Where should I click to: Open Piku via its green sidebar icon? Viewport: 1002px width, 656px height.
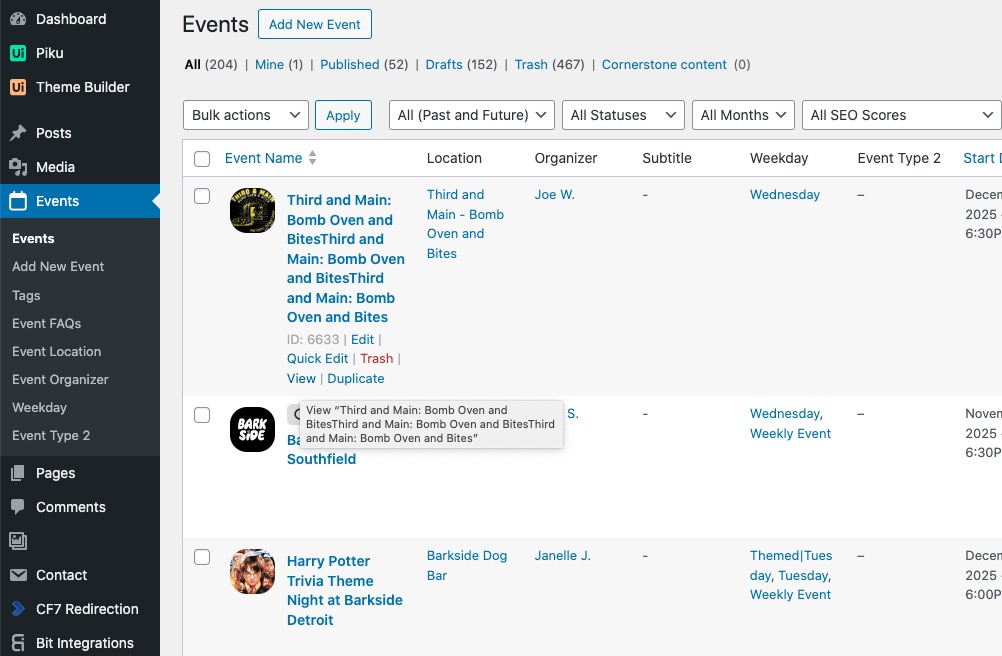click(18, 53)
